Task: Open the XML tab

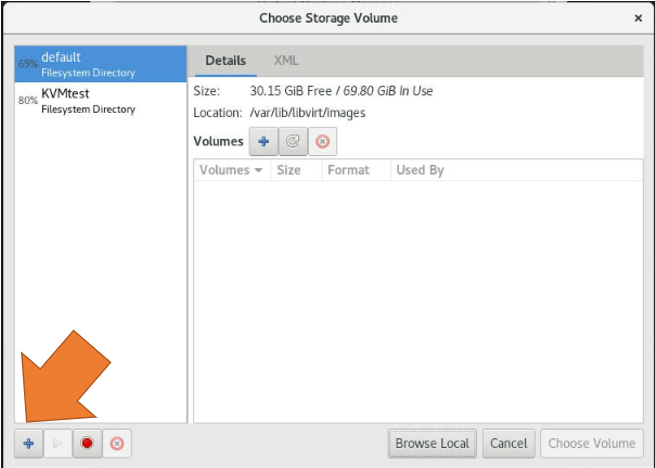Action: (286, 61)
